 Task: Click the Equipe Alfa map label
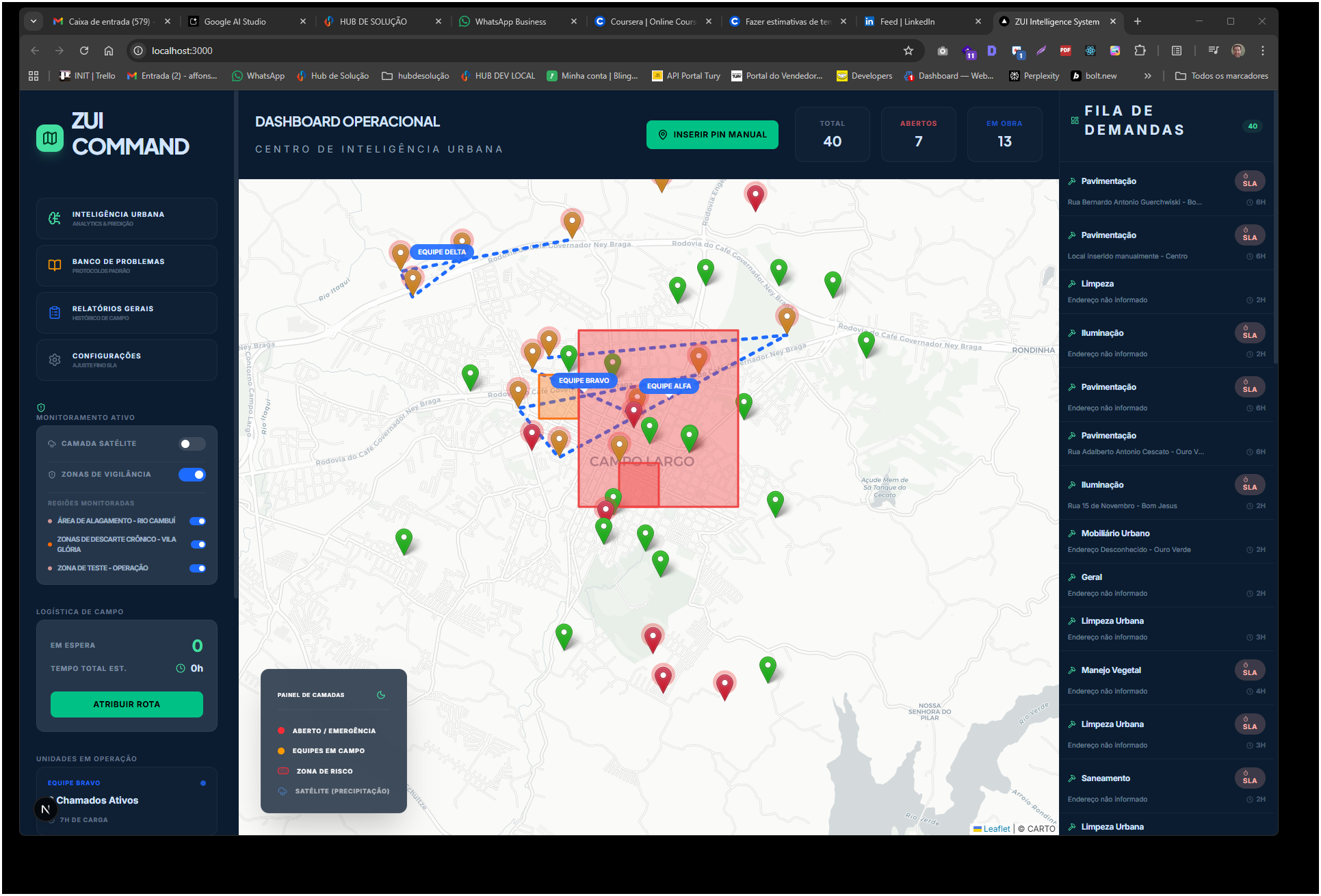tap(669, 386)
